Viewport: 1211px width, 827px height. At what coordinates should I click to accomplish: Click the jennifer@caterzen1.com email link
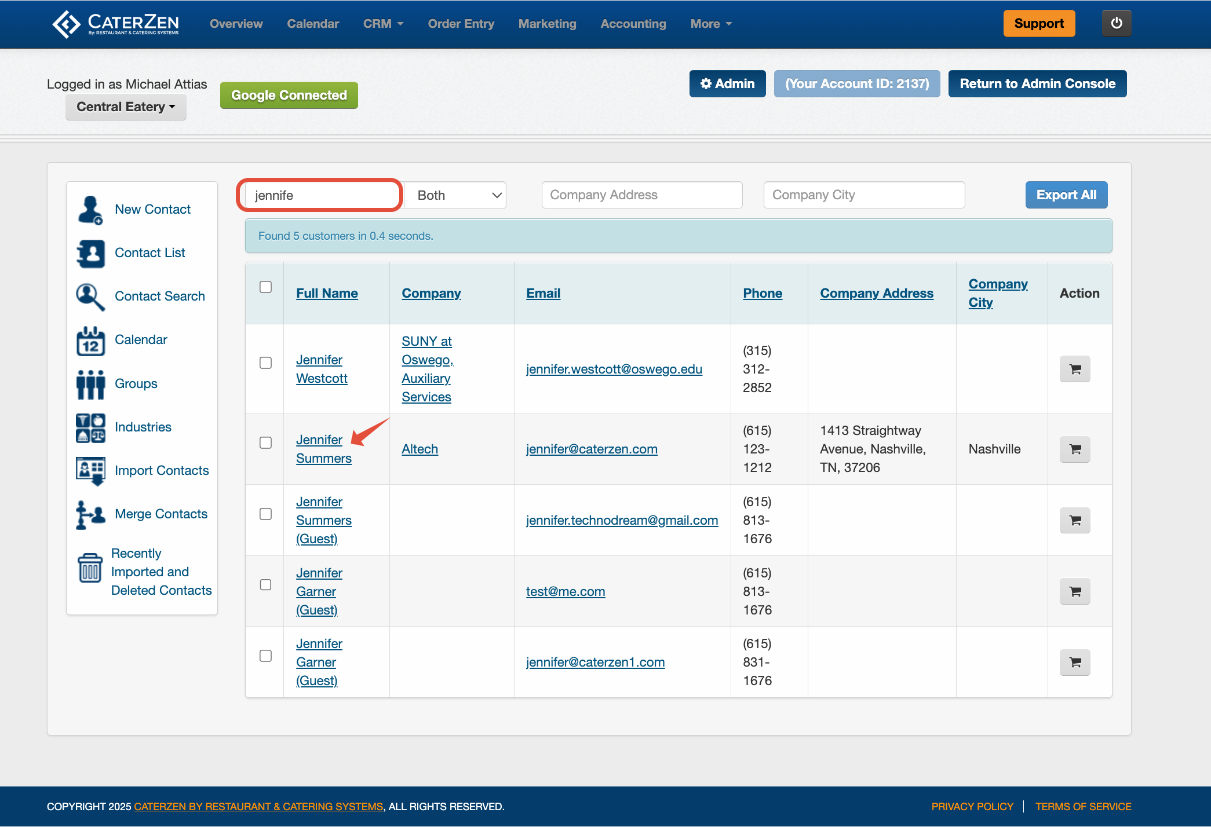click(595, 662)
